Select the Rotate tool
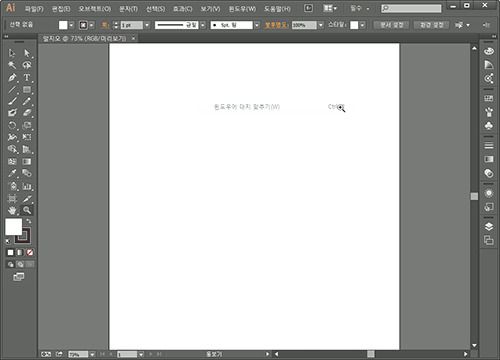Screen dimensions: 500x360 click(x=12, y=125)
